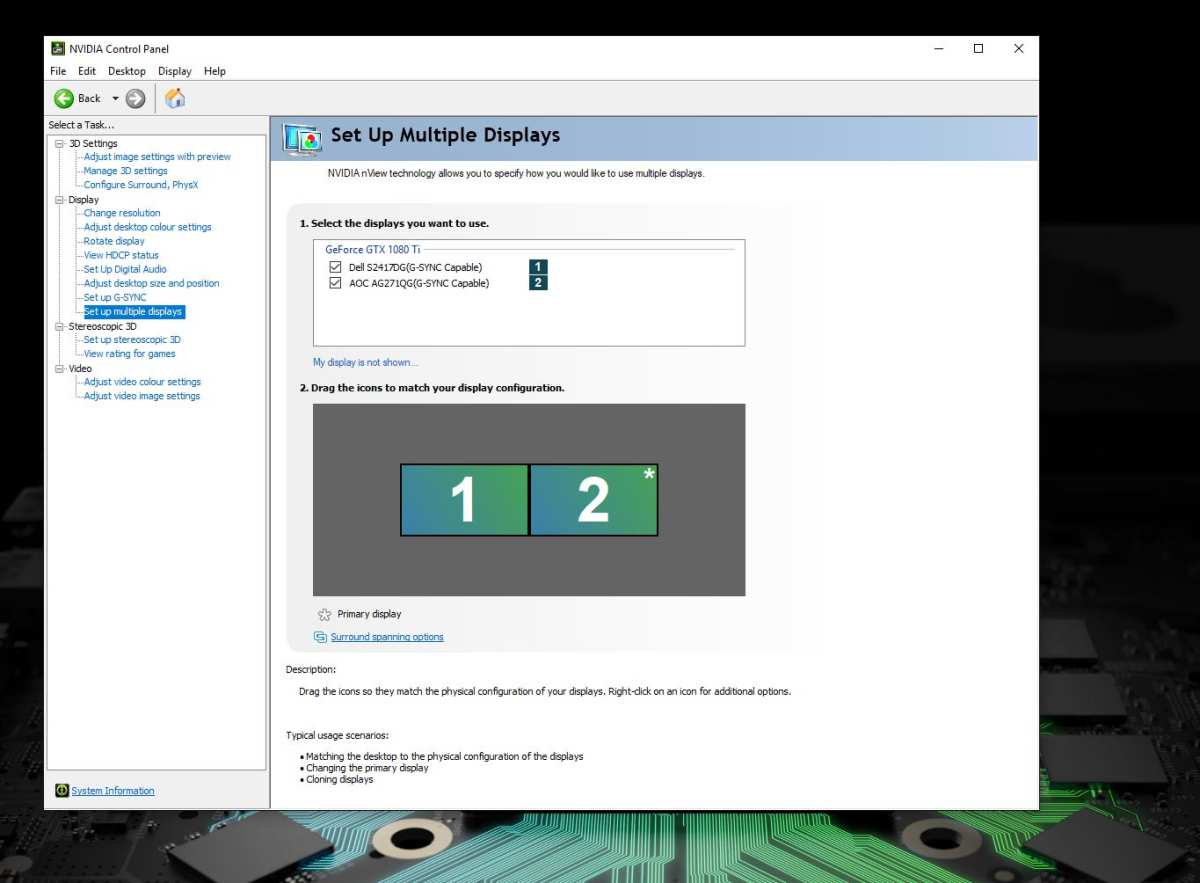Open Manage 3D settings
1200x883 pixels.
pos(126,171)
